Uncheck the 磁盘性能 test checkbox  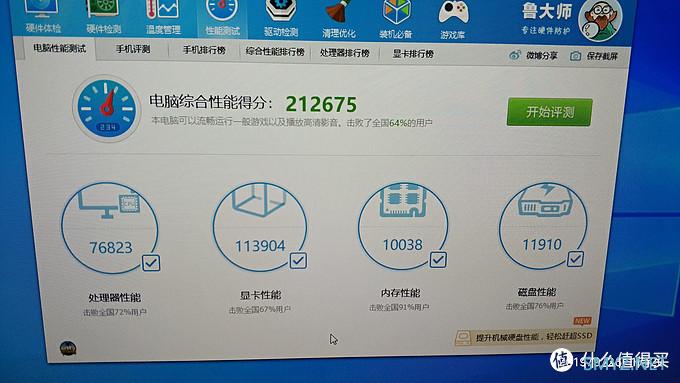[x=575, y=259]
